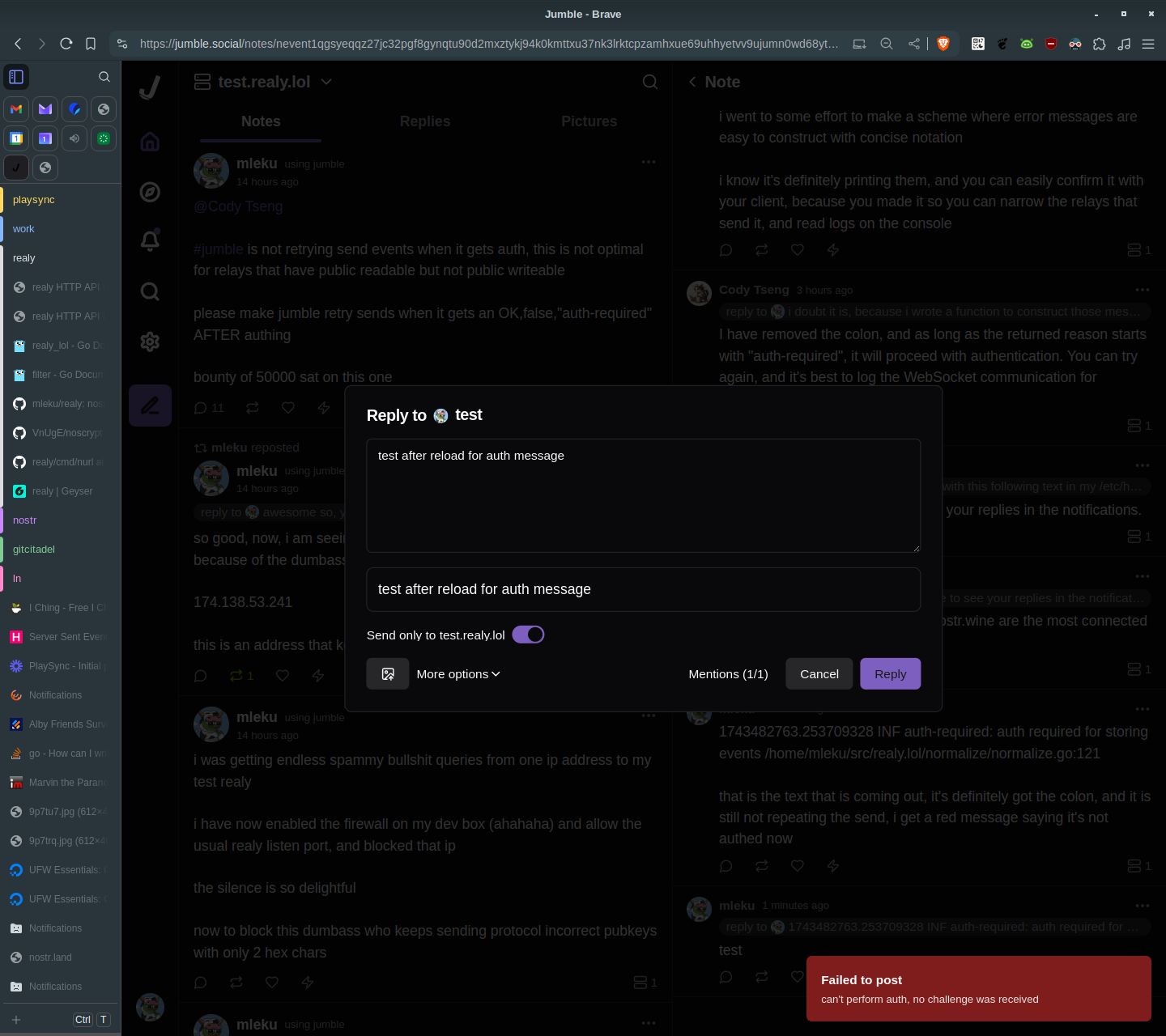Viewport: 1166px width, 1036px height.
Task: Select the nostr.land tab
Action: (x=61, y=957)
